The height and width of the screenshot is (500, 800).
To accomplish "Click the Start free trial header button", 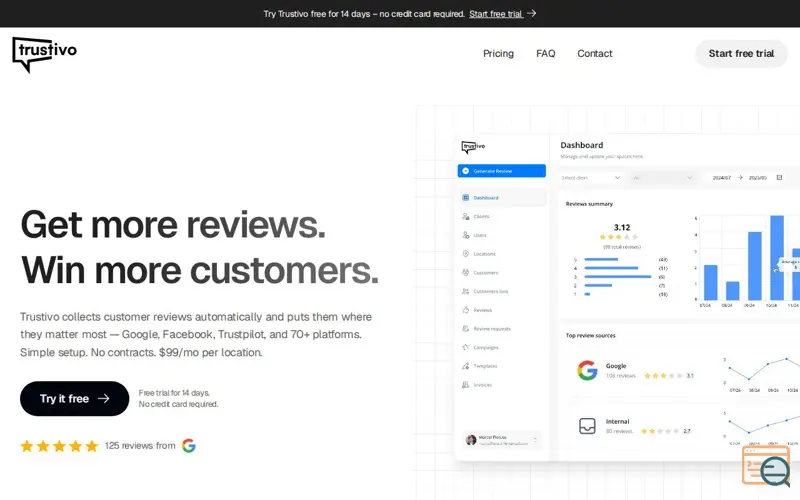I will (741, 54).
